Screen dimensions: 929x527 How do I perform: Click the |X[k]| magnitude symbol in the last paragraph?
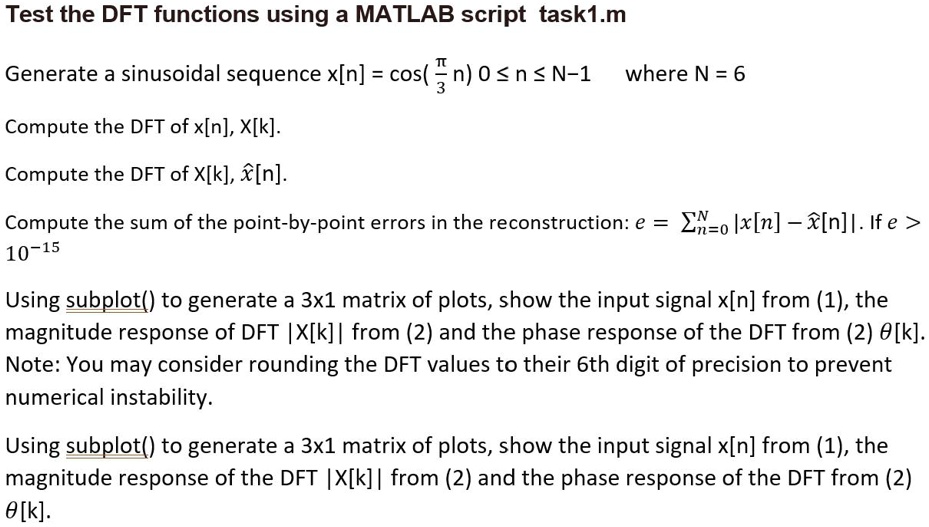point(355,478)
